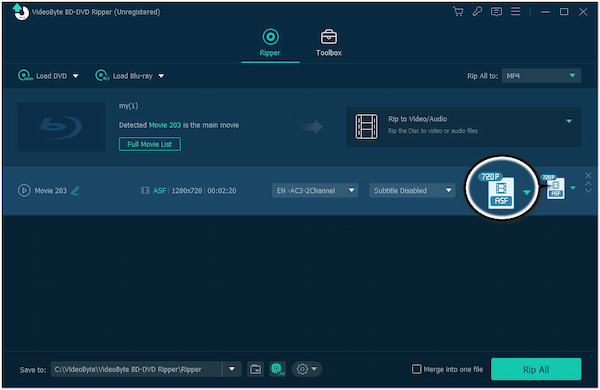Click the Save to path field
This screenshot has width=600, height=390.
(136, 369)
